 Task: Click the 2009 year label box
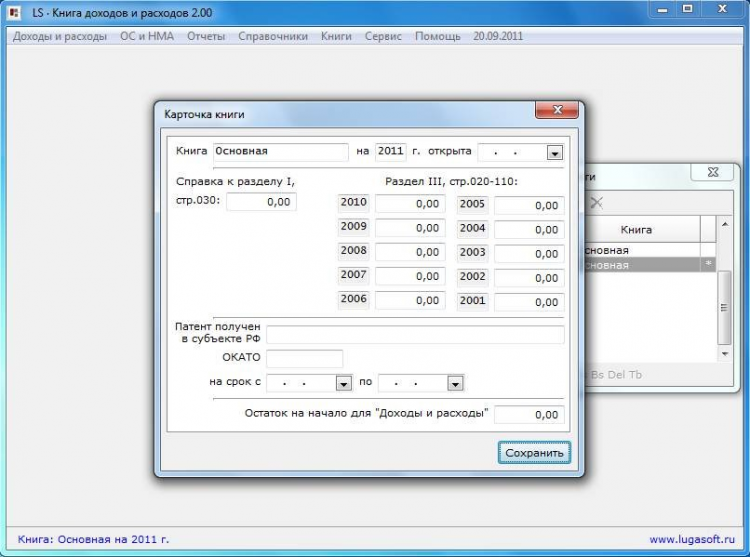[353, 227]
